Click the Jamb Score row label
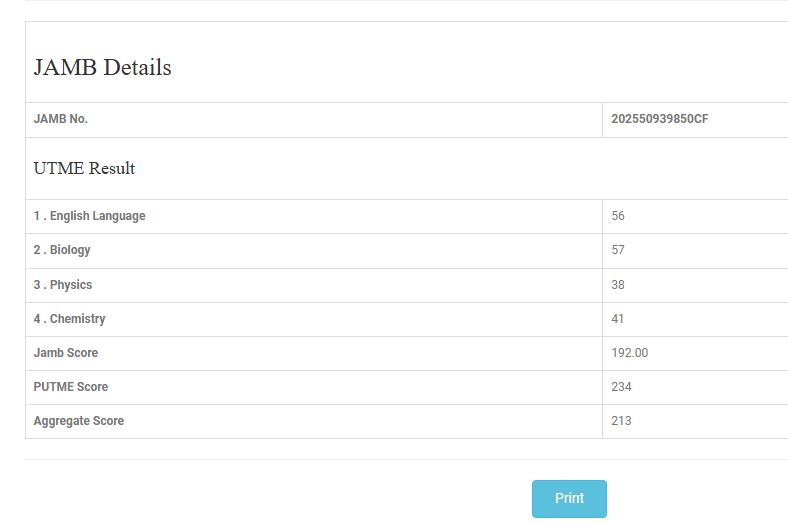This screenshot has width=788, height=524. pyautogui.click(x=66, y=353)
